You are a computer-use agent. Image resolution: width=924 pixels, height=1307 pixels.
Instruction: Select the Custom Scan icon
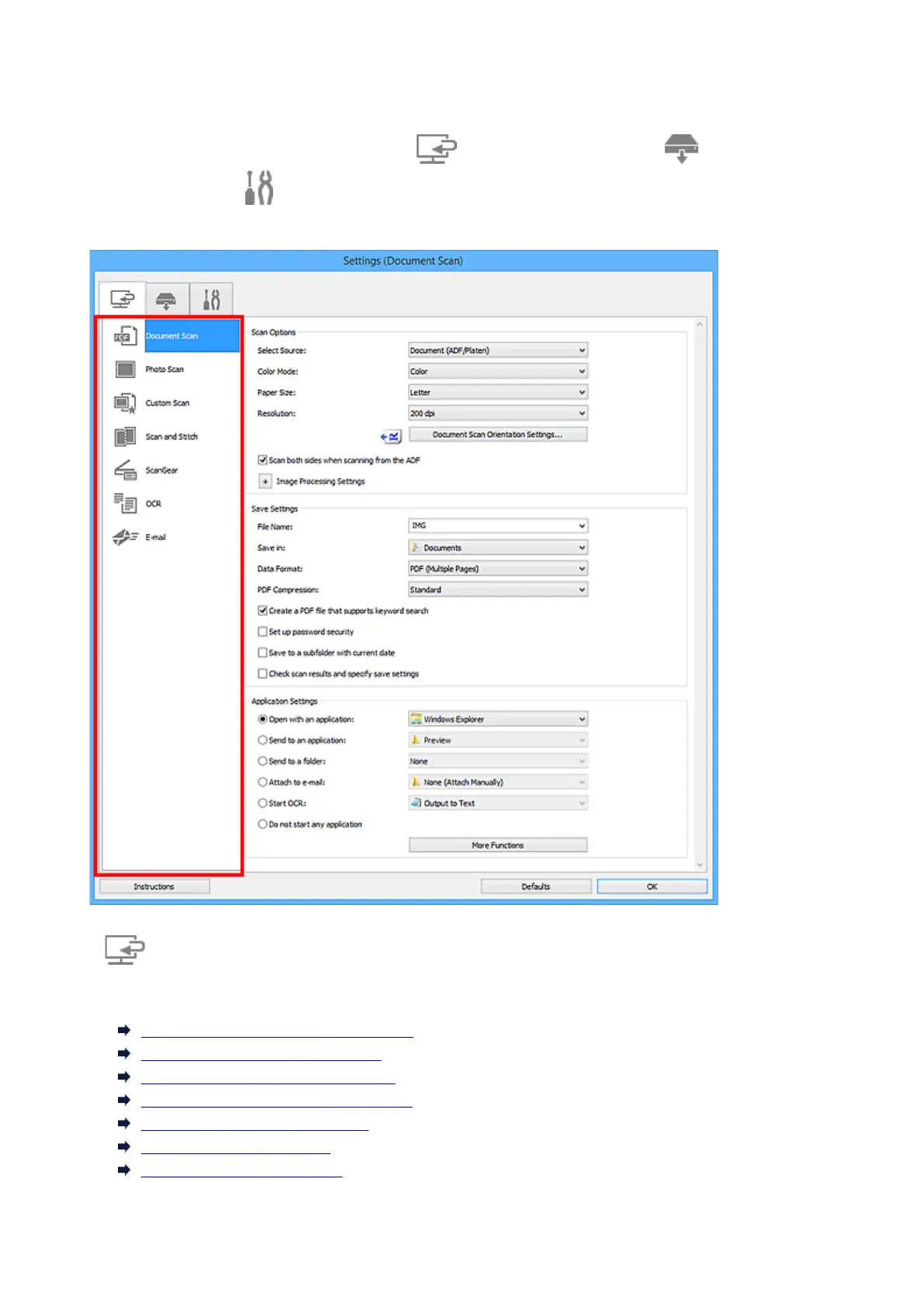pyautogui.click(x=125, y=403)
